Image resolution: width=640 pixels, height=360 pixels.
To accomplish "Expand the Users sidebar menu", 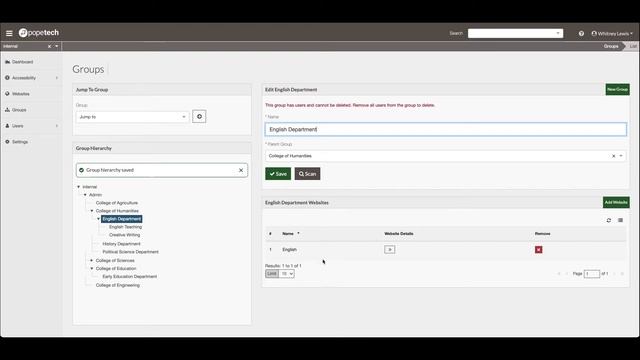I will click(x=31, y=126).
